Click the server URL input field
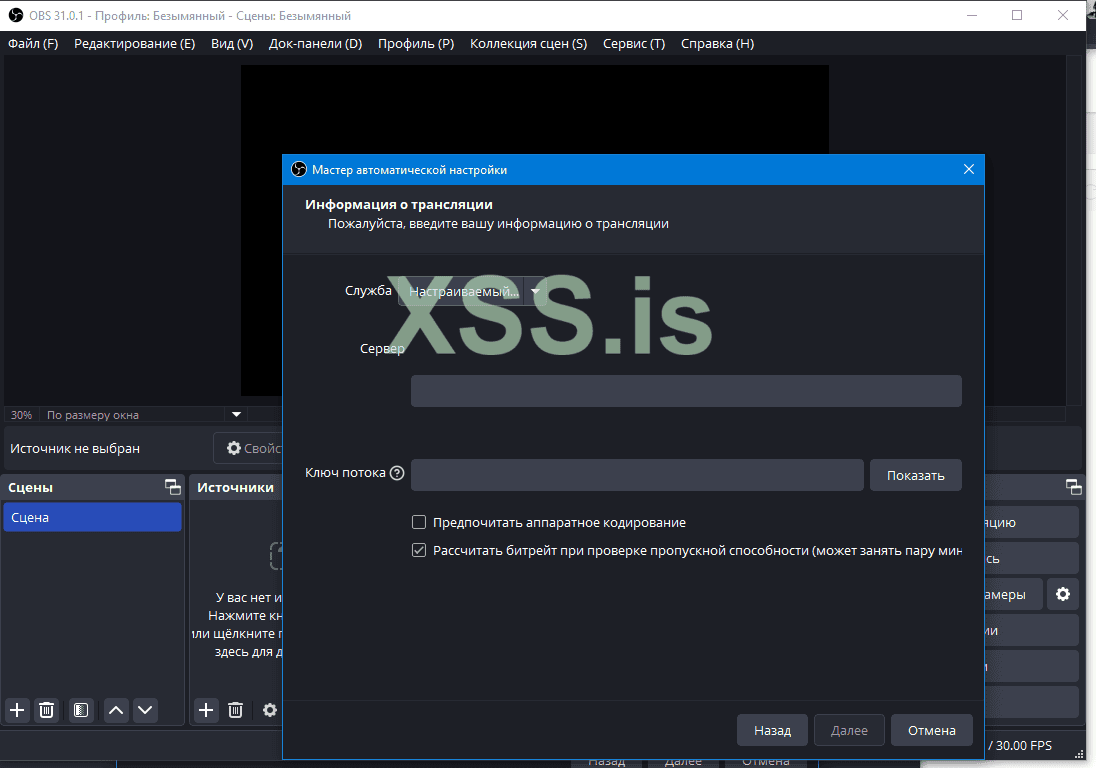 [x=686, y=391]
